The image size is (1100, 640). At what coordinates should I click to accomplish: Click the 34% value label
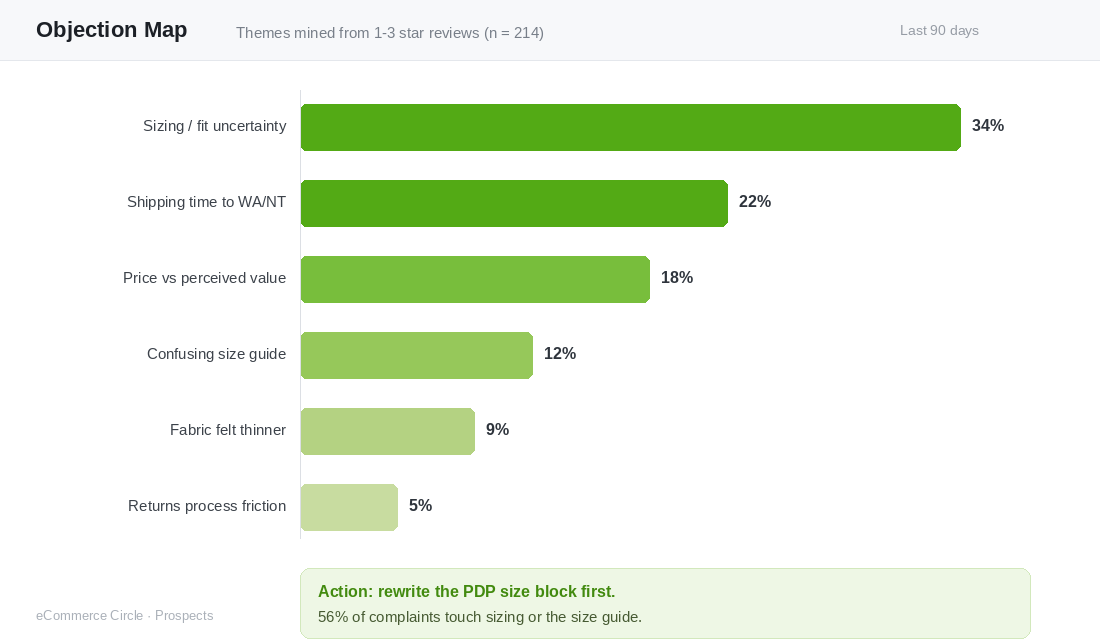[988, 126]
